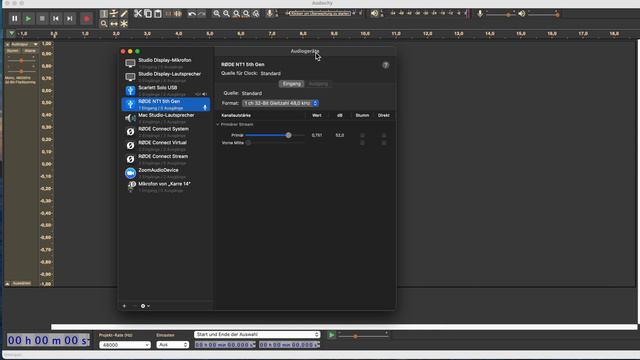Image resolution: width=640 pixels, height=360 pixels.
Task: Select Studio Display-Mikrofon device
Action: (166, 63)
